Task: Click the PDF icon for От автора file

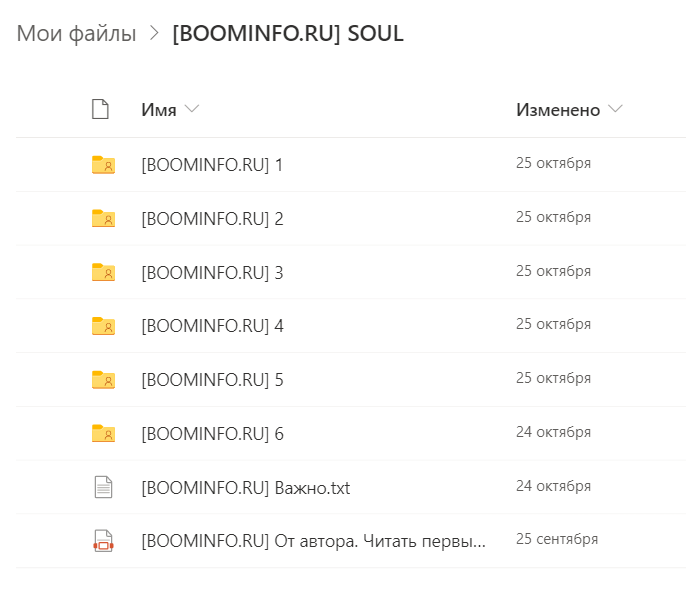Action: tap(103, 541)
